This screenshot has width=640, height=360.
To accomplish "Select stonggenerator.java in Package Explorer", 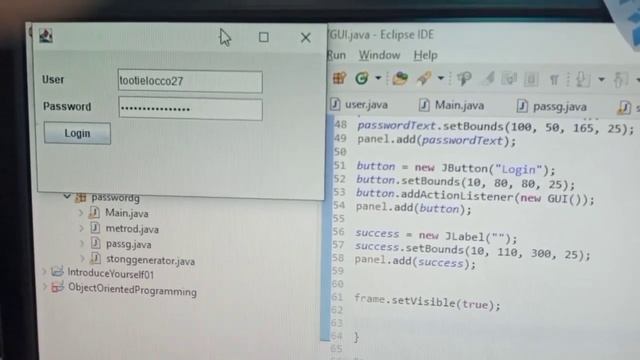I will click(151, 260).
